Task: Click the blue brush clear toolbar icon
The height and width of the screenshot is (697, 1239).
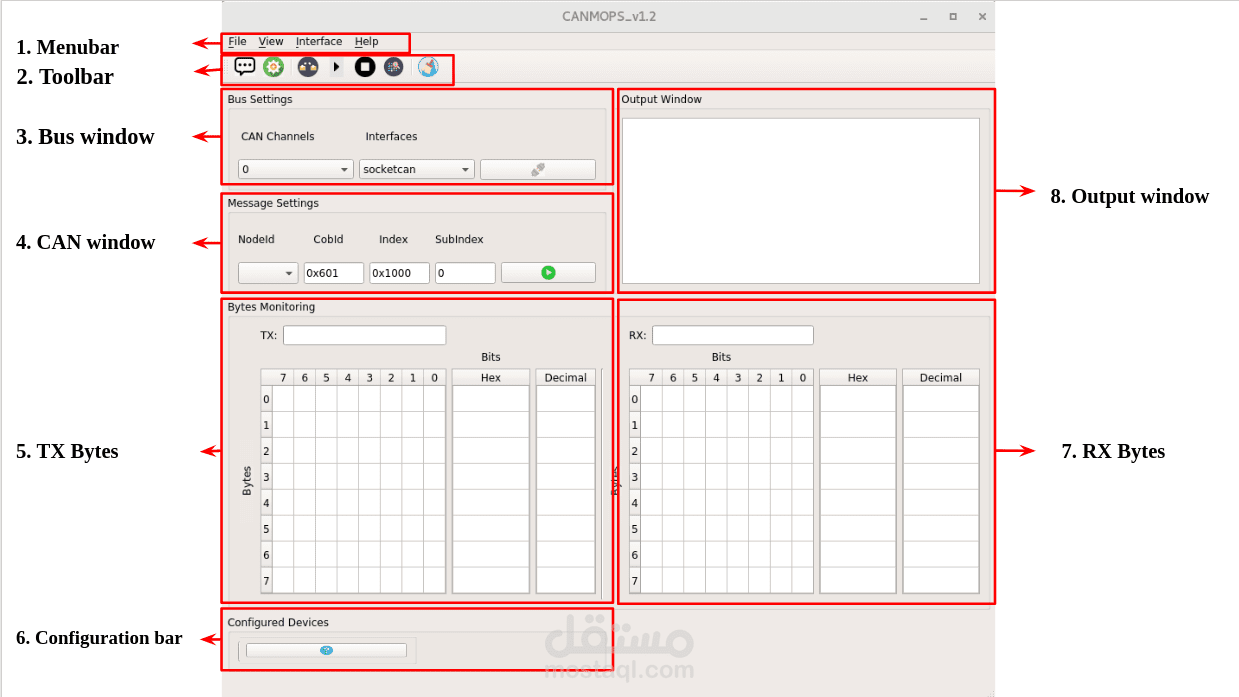Action: pos(428,67)
